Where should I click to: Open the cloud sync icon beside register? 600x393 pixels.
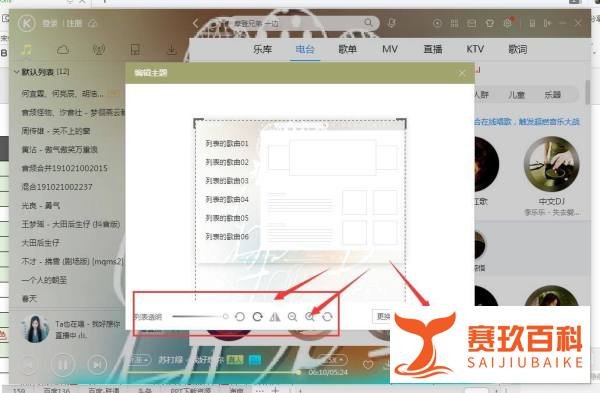coord(93,24)
